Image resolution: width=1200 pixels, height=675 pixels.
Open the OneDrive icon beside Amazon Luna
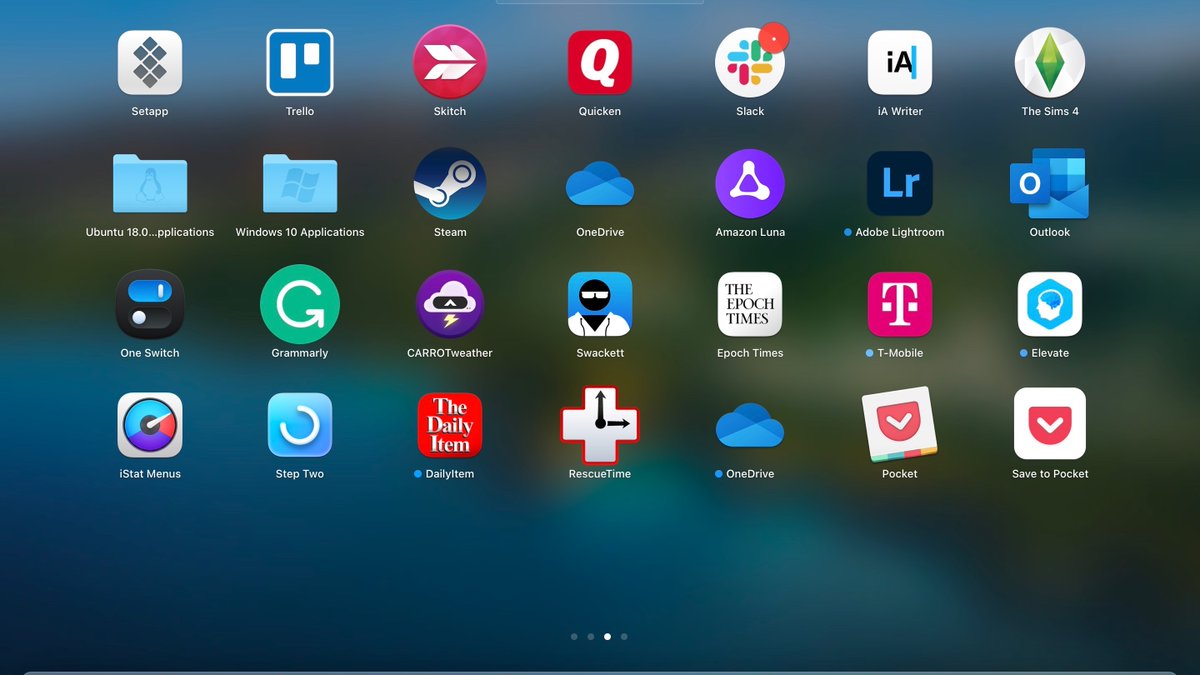(600, 185)
